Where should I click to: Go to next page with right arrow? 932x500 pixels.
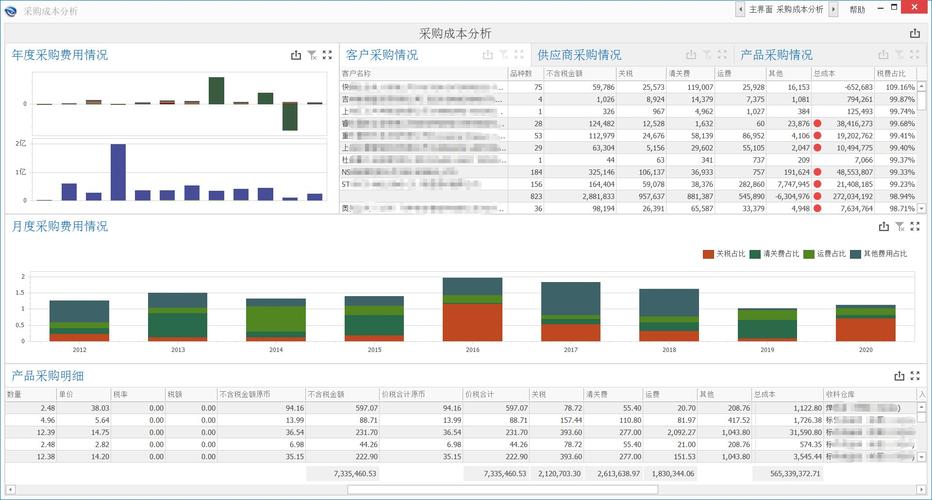click(x=833, y=10)
